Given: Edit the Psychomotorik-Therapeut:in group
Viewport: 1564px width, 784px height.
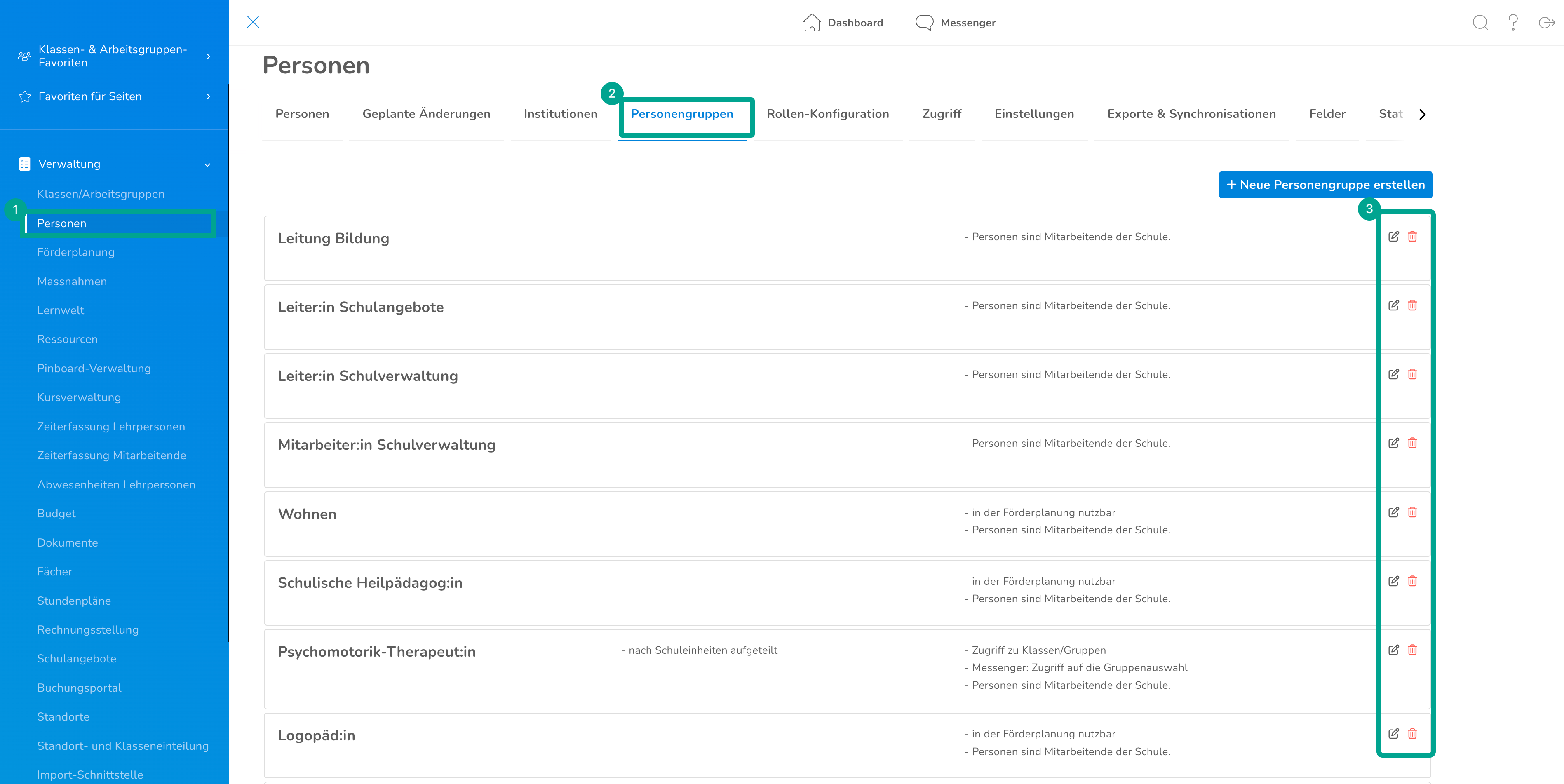Looking at the screenshot, I should point(1393,650).
